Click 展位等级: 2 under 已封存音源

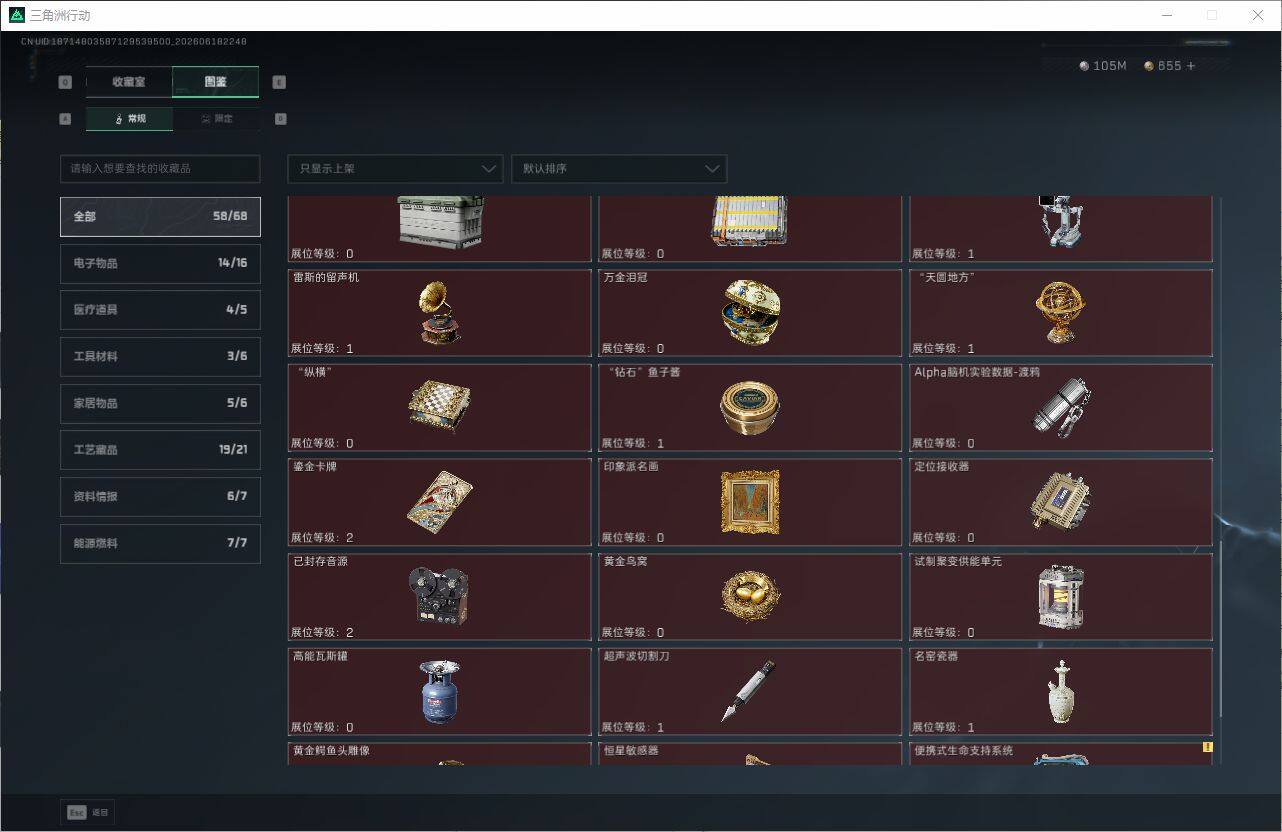(322, 633)
